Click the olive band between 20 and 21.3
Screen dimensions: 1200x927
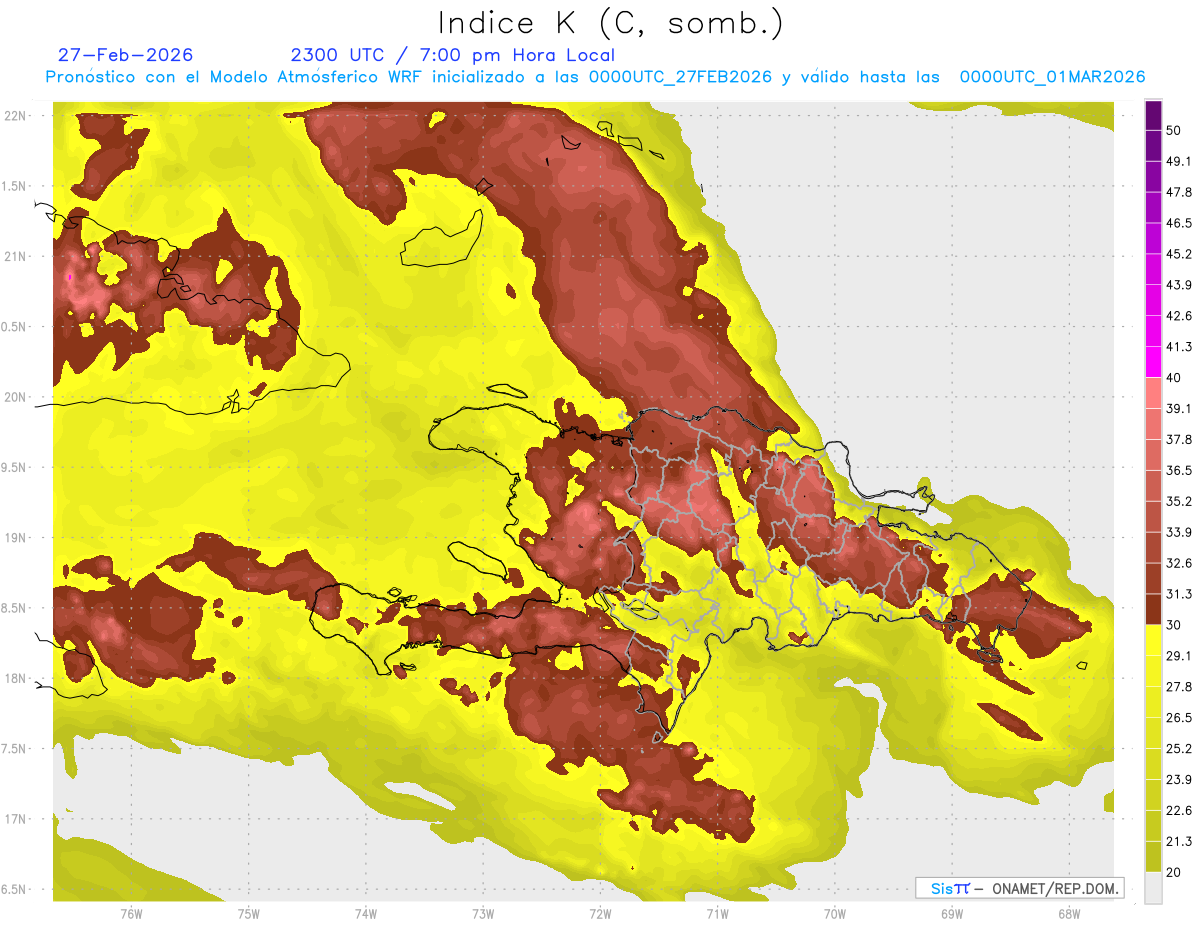[1153, 856]
